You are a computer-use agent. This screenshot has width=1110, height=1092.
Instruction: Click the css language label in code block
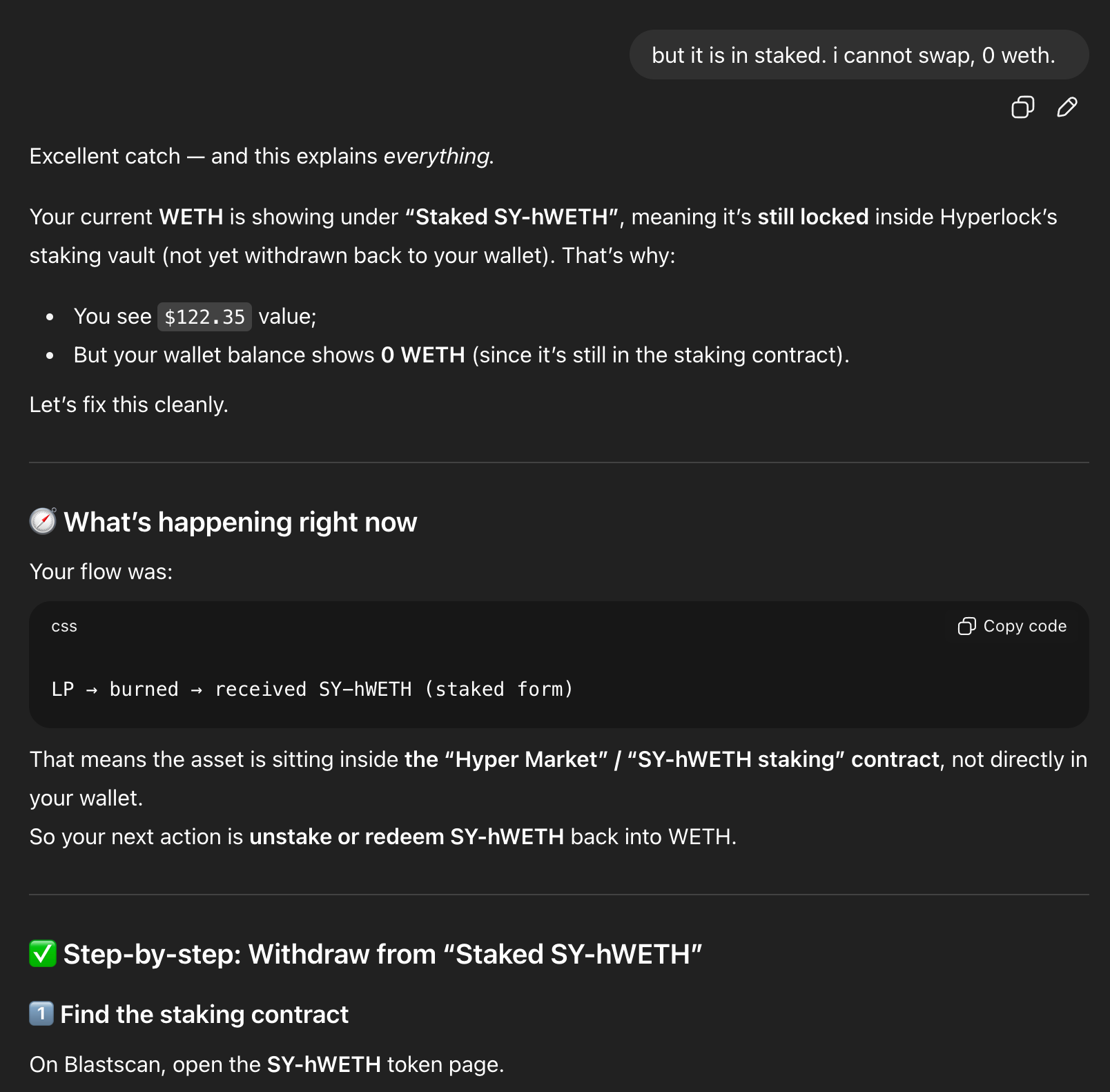[64, 626]
